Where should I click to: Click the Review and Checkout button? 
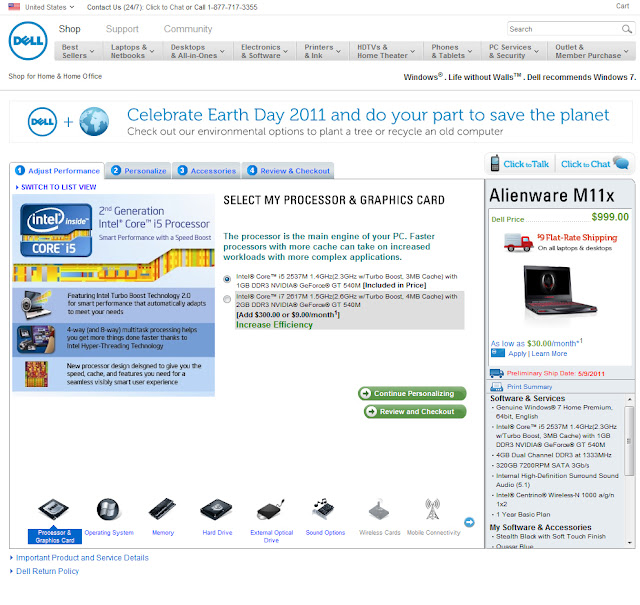click(x=415, y=411)
